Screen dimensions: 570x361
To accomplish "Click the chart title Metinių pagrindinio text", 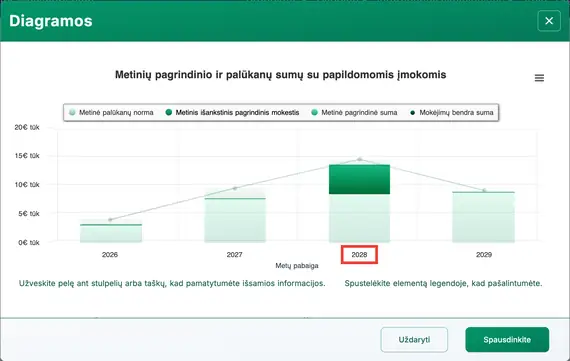I will 280,75.
